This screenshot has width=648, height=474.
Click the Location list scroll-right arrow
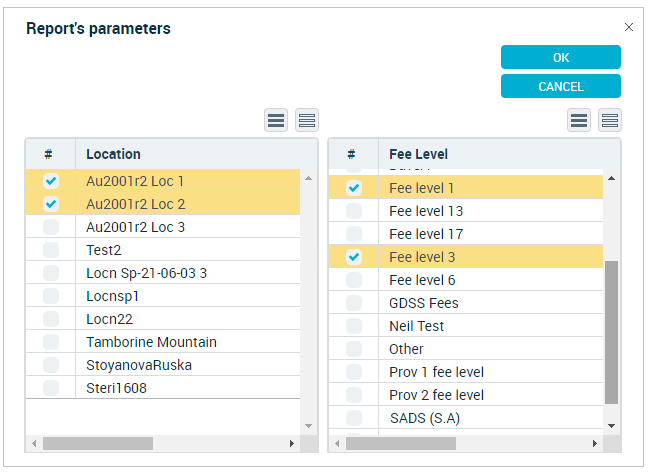(292, 443)
